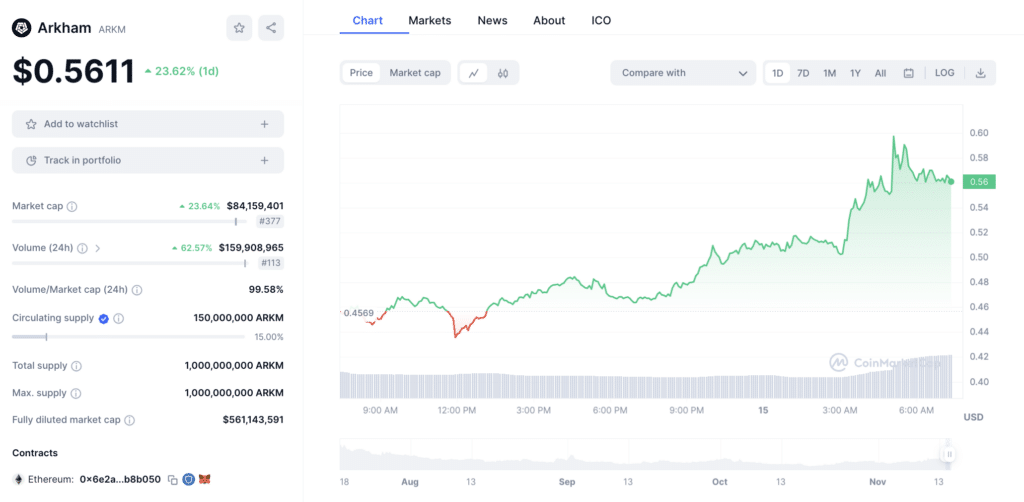Click plus icon on Add to watchlist
Image resolution: width=1024 pixels, height=502 pixels.
point(264,124)
